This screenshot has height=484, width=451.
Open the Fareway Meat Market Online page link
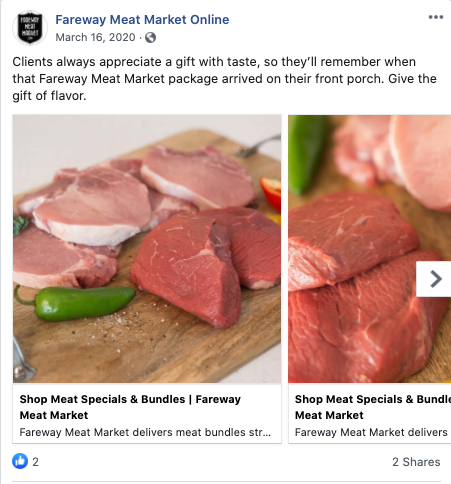point(142,20)
